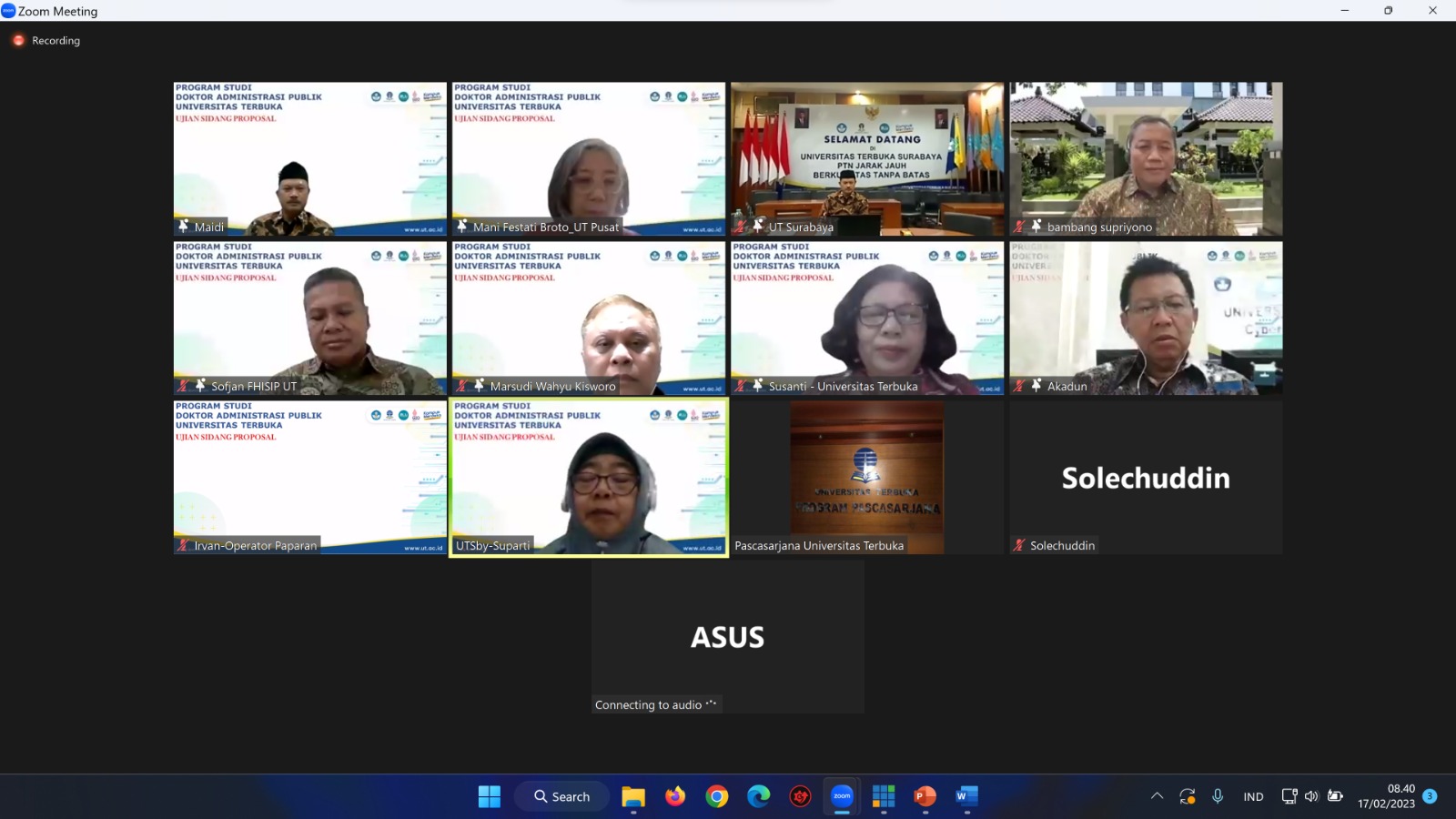Click the ASUS participant tile
Image resolution: width=1456 pixels, height=819 pixels.
click(728, 637)
